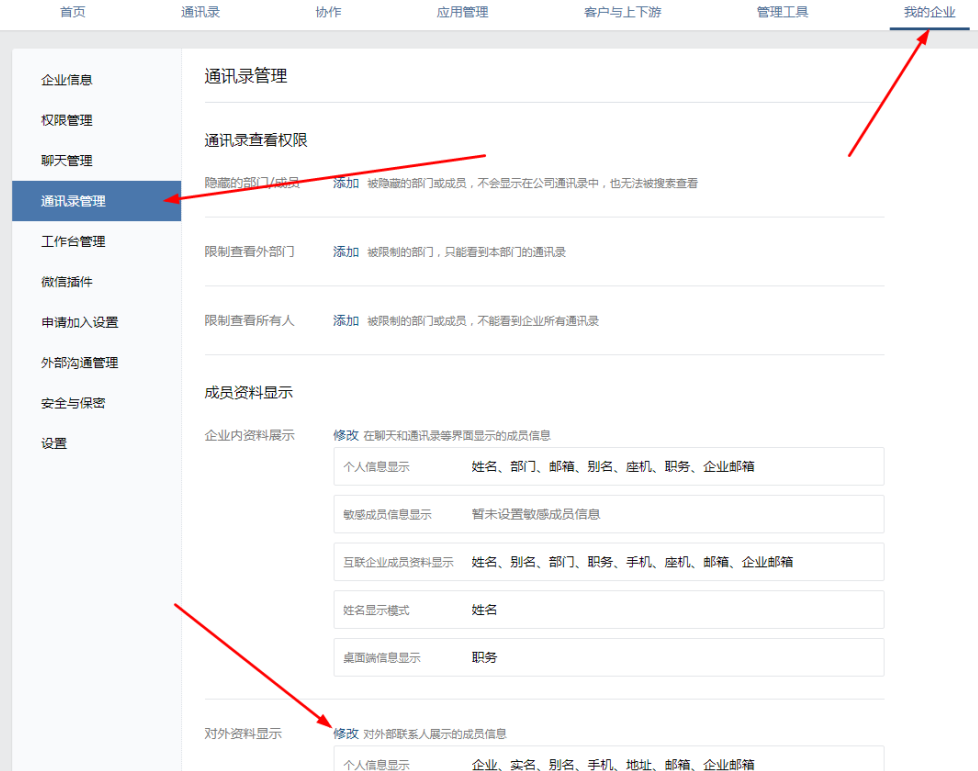Open 应用管理 in the top navigation
The width and height of the screenshot is (978, 771).
coord(462,13)
